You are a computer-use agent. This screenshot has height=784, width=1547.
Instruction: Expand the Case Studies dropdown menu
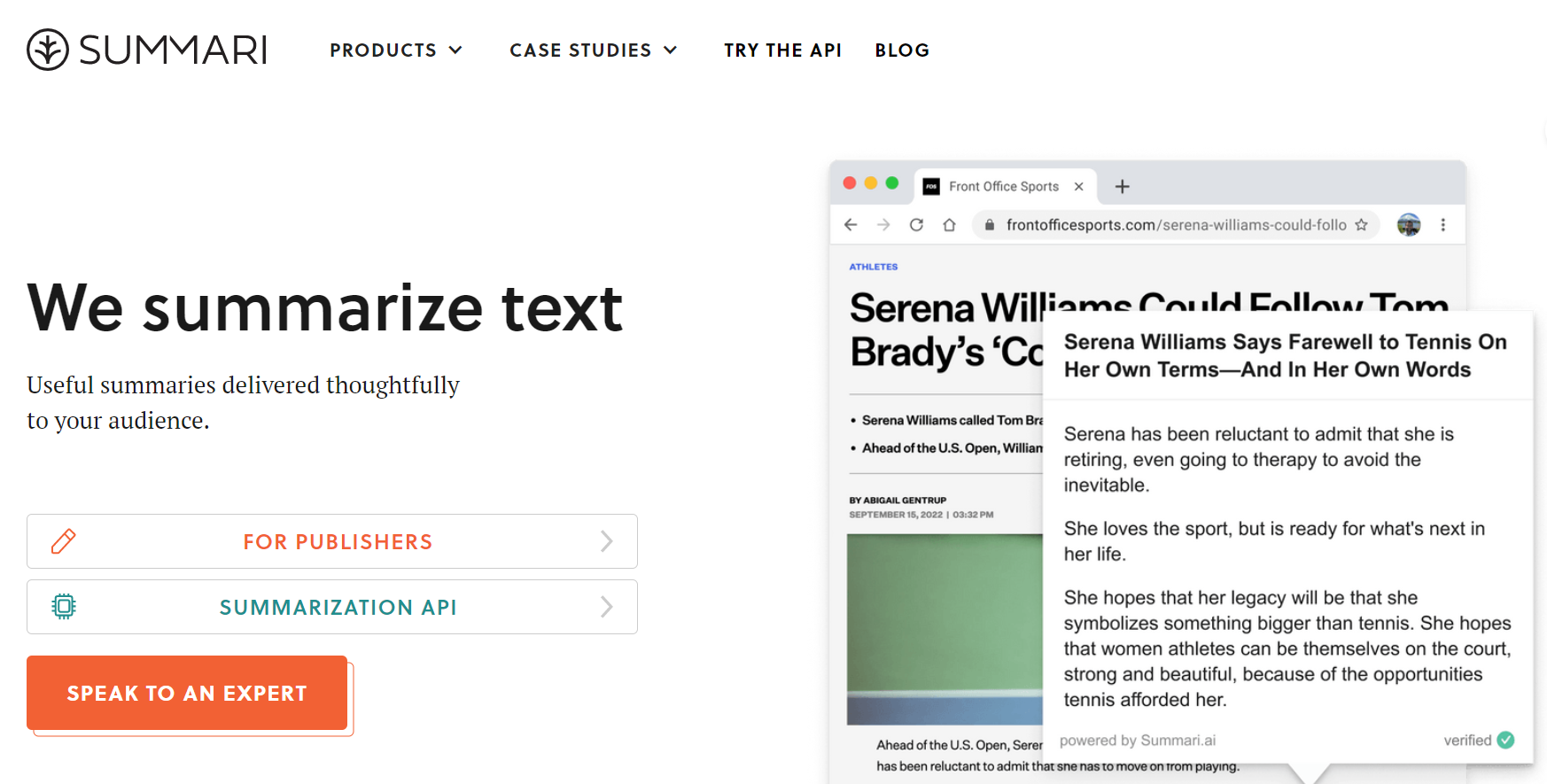pyautogui.click(x=594, y=50)
